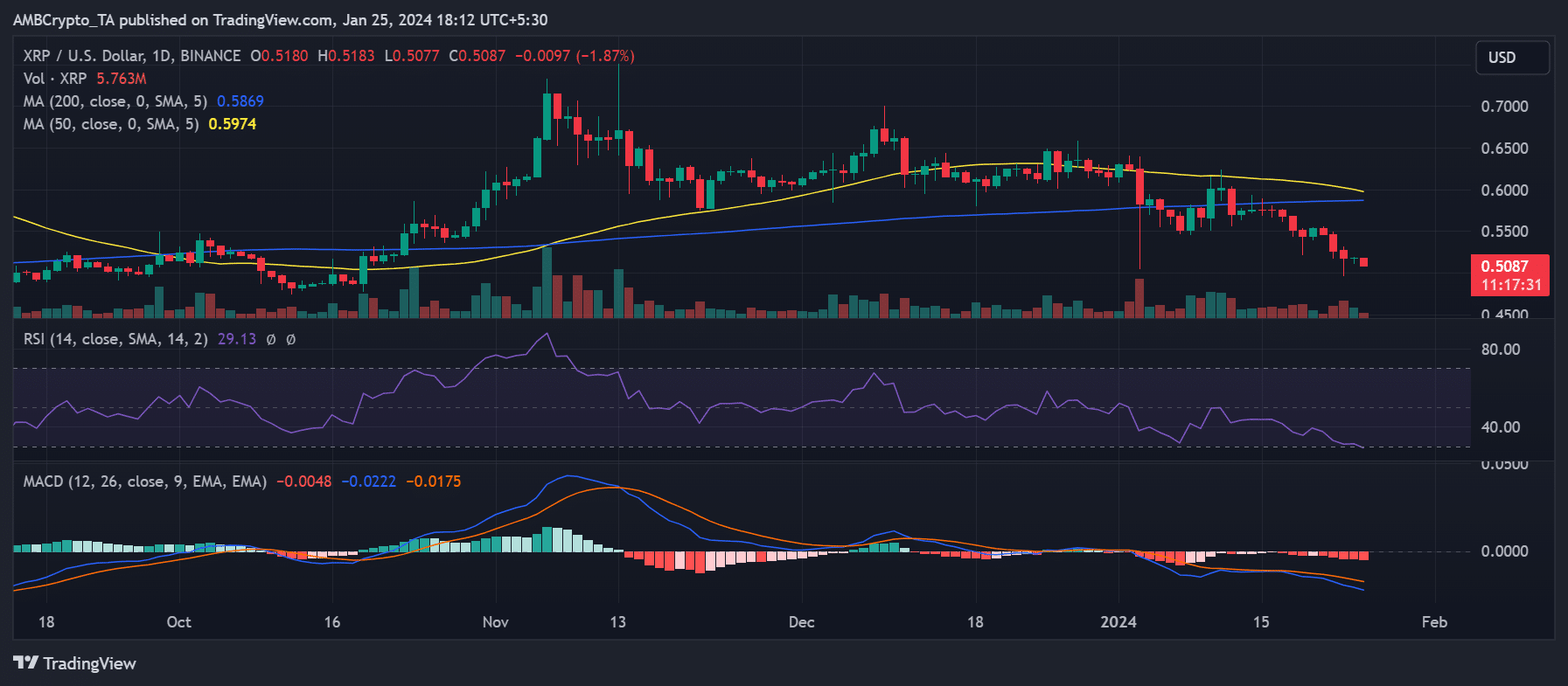
Task: Click the Nov date label on time axis
Action: [x=495, y=622]
